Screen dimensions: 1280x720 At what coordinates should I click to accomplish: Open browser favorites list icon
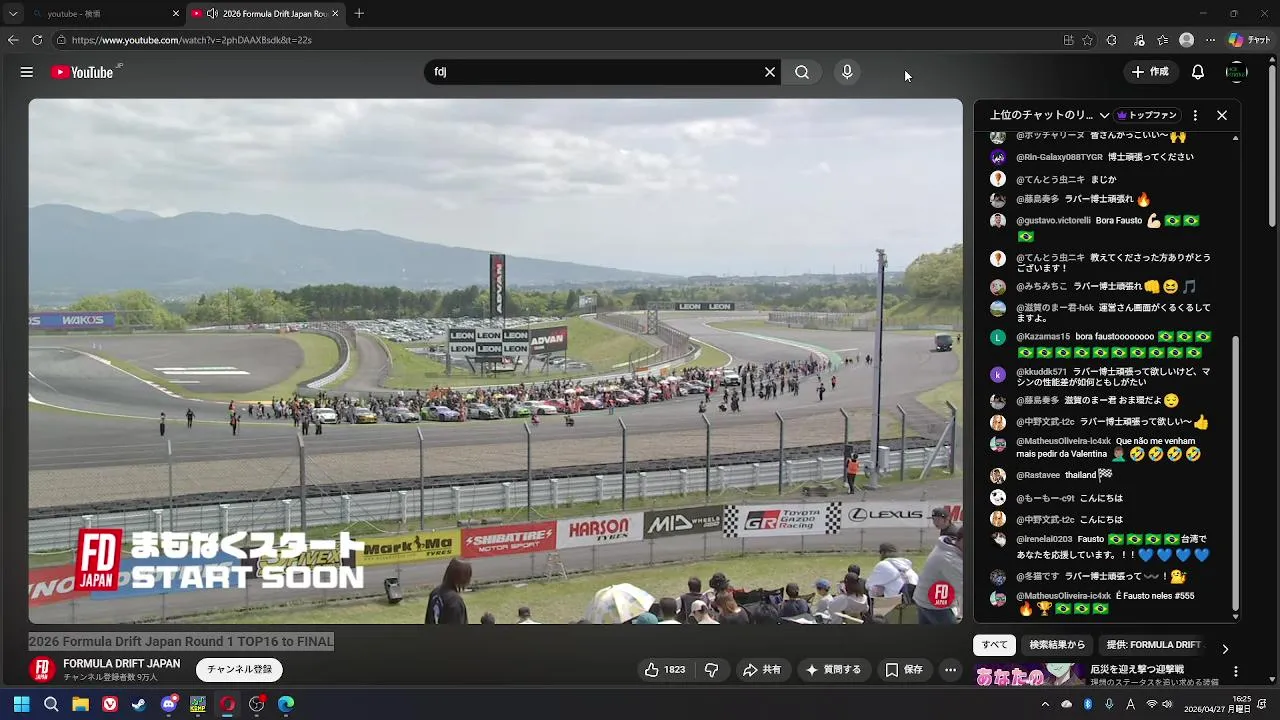pyautogui.click(x=1162, y=40)
